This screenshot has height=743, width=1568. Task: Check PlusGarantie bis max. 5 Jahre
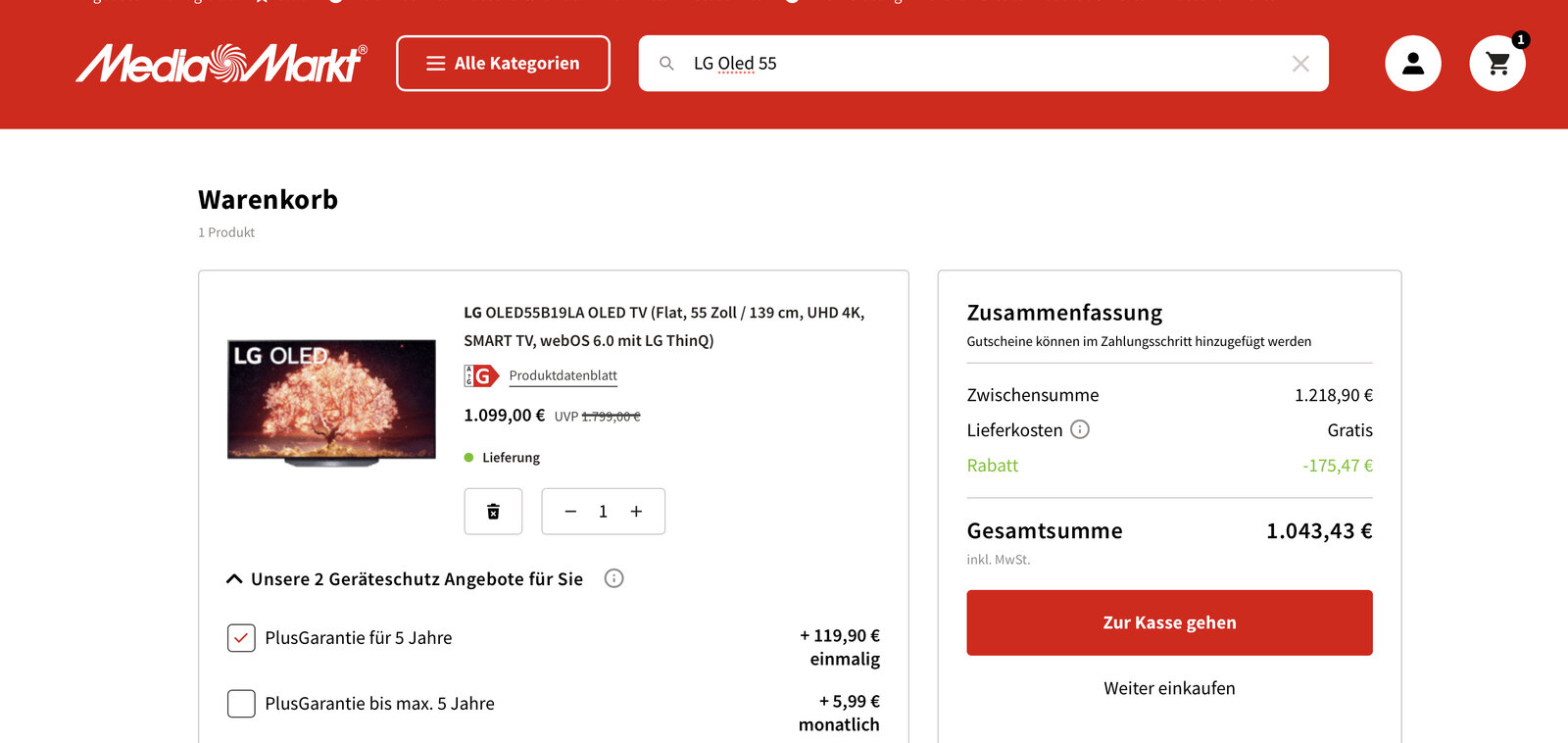(x=241, y=704)
